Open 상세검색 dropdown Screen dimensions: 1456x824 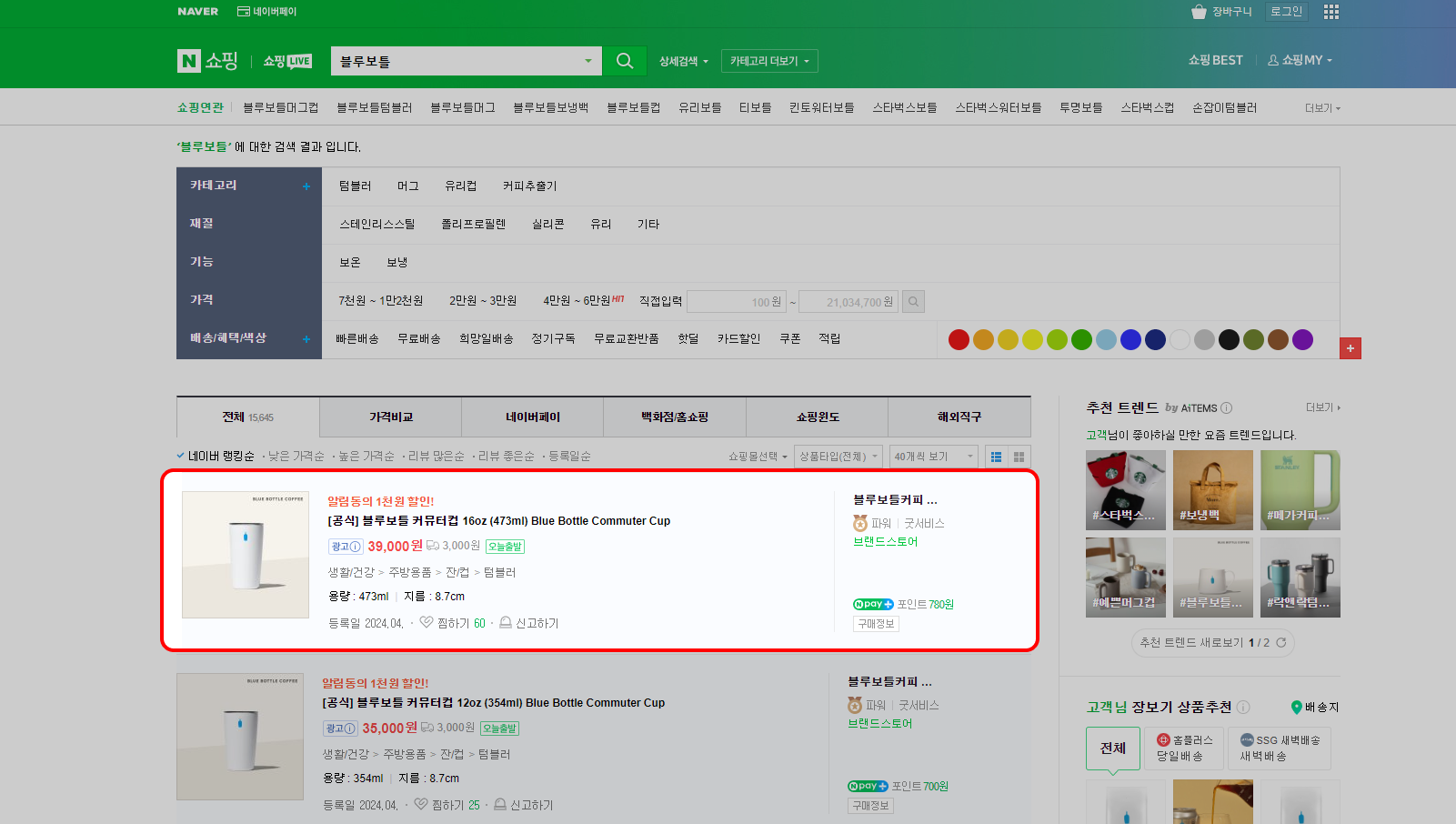[x=683, y=61]
